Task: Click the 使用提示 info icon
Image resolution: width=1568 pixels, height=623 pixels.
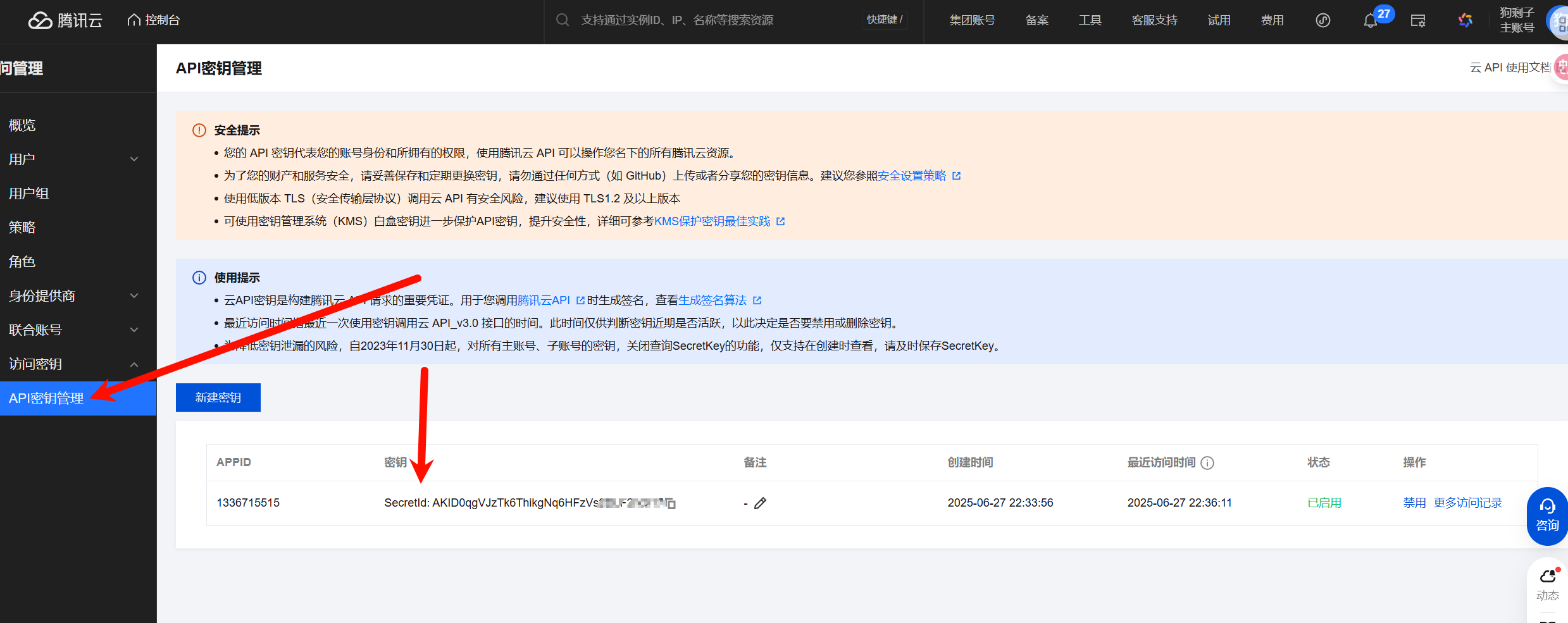Action: click(x=199, y=278)
